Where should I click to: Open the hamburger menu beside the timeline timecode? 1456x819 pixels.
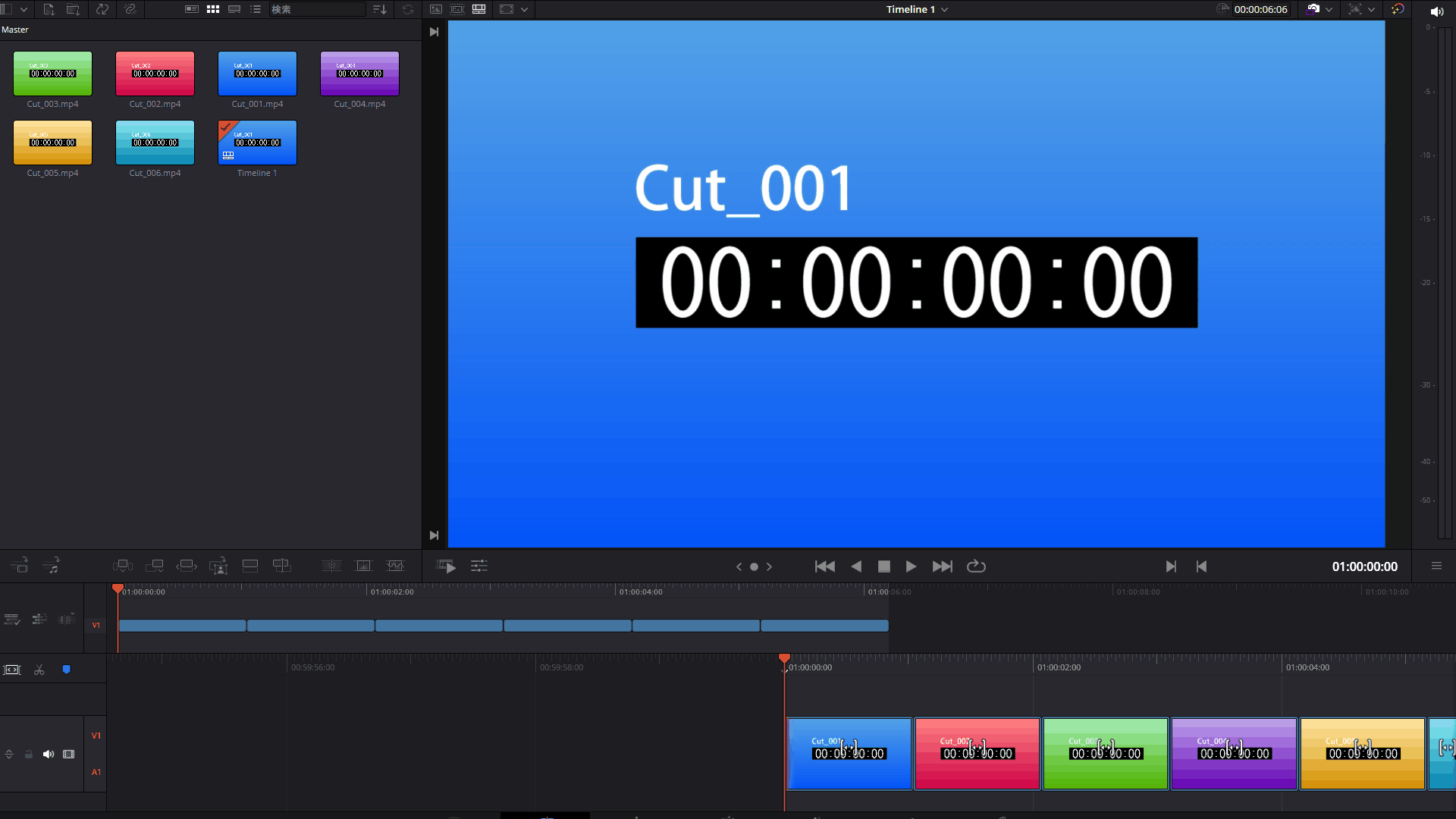click(1437, 566)
